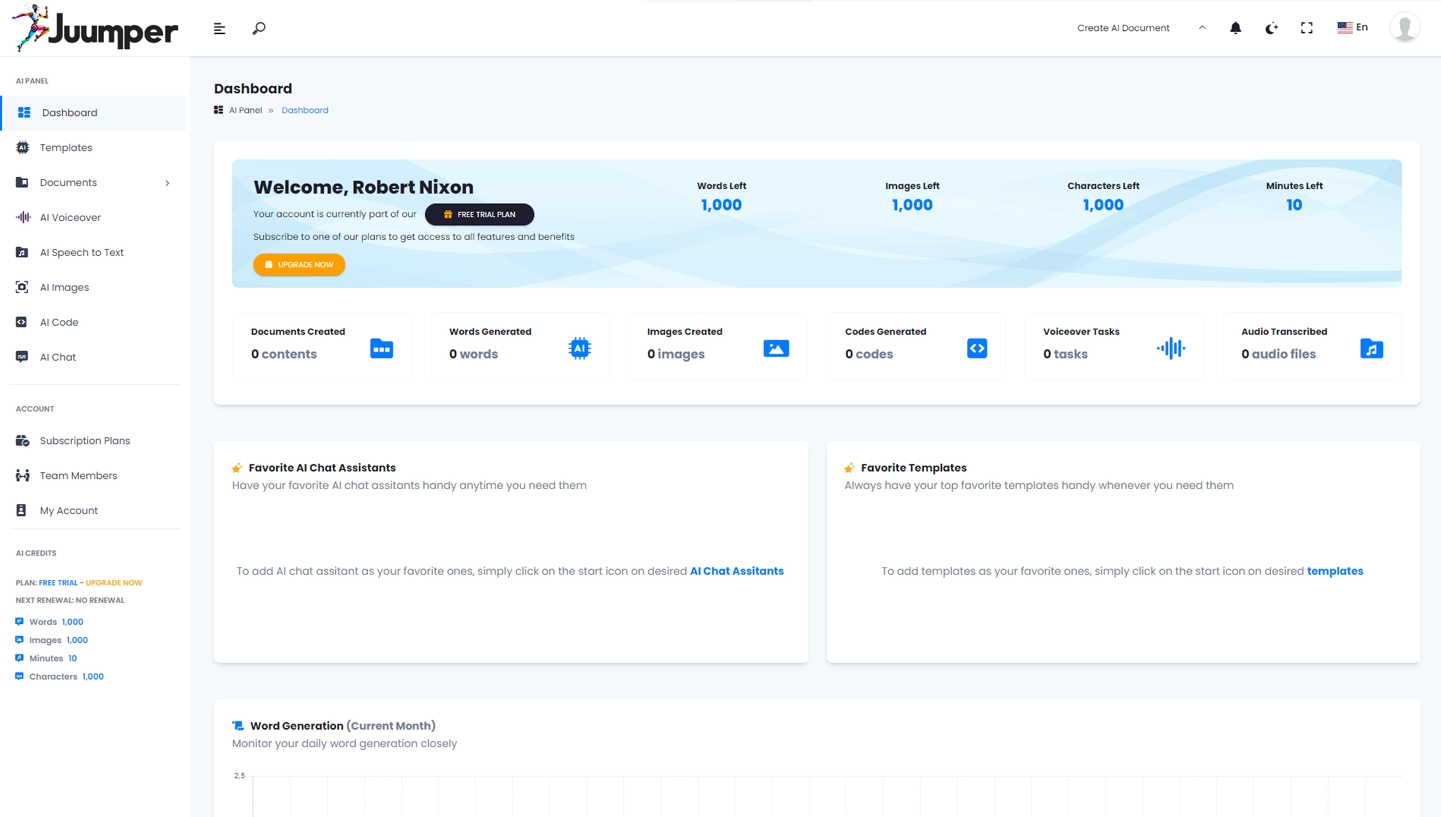Image resolution: width=1441 pixels, height=817 pixels.
Task: Click the Templates sidebar icon
Action: [x=22, y=148]
